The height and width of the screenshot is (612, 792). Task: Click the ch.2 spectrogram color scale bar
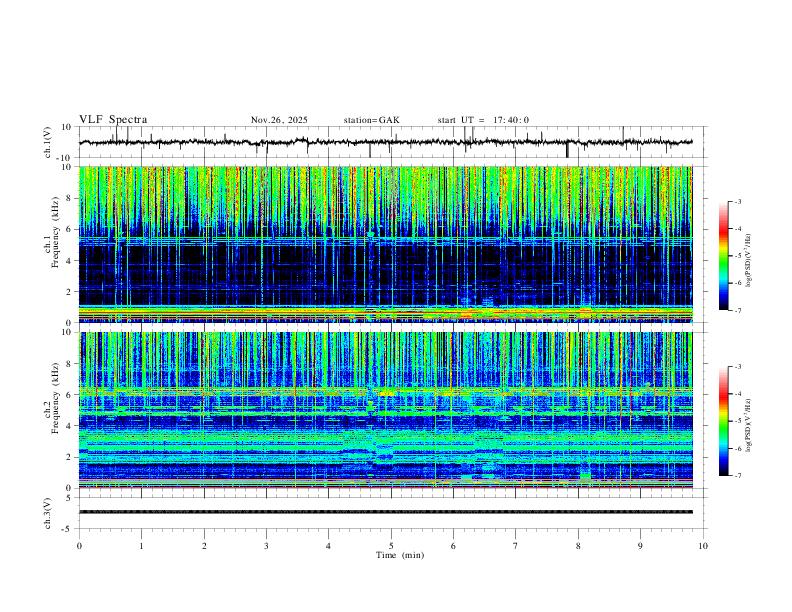[724, 421]
